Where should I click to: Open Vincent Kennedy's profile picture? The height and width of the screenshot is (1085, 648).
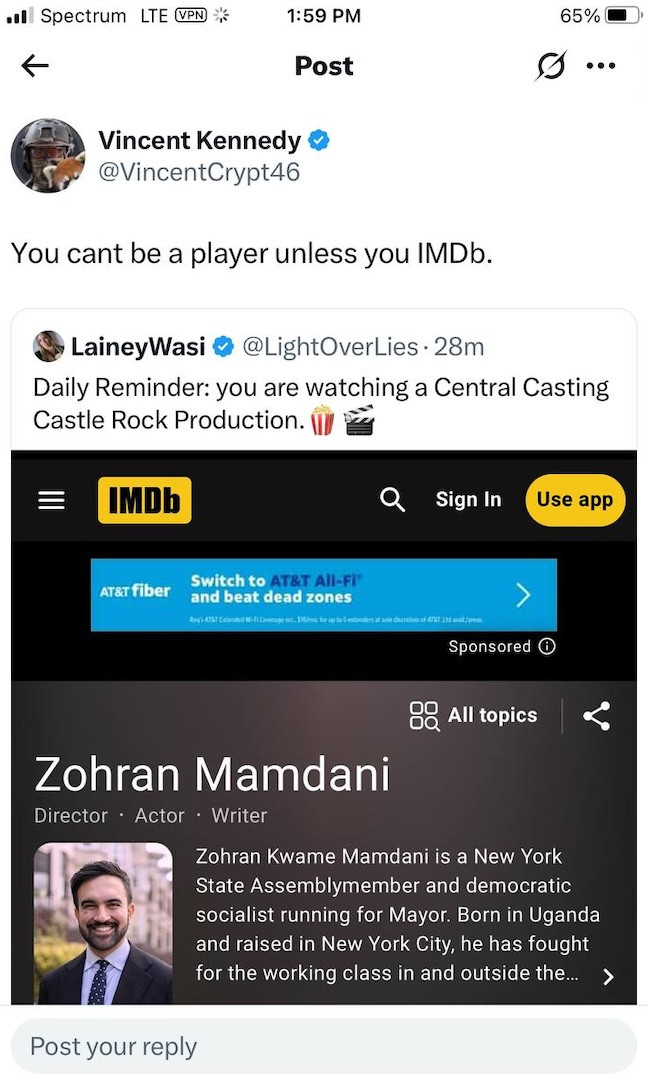point(46,156)
